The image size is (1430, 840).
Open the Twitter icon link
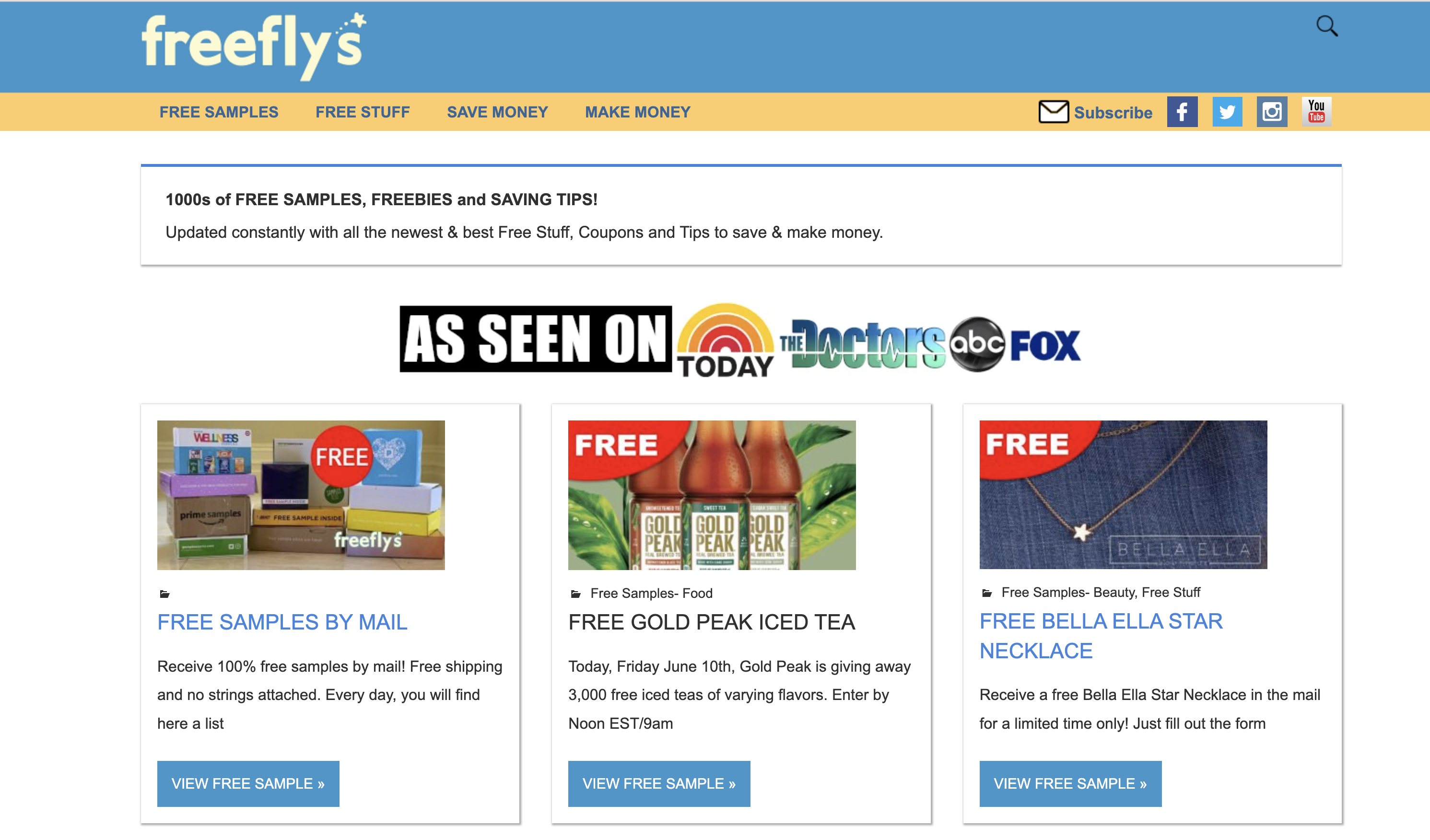pyautogui.click(x=1227, y=112)
